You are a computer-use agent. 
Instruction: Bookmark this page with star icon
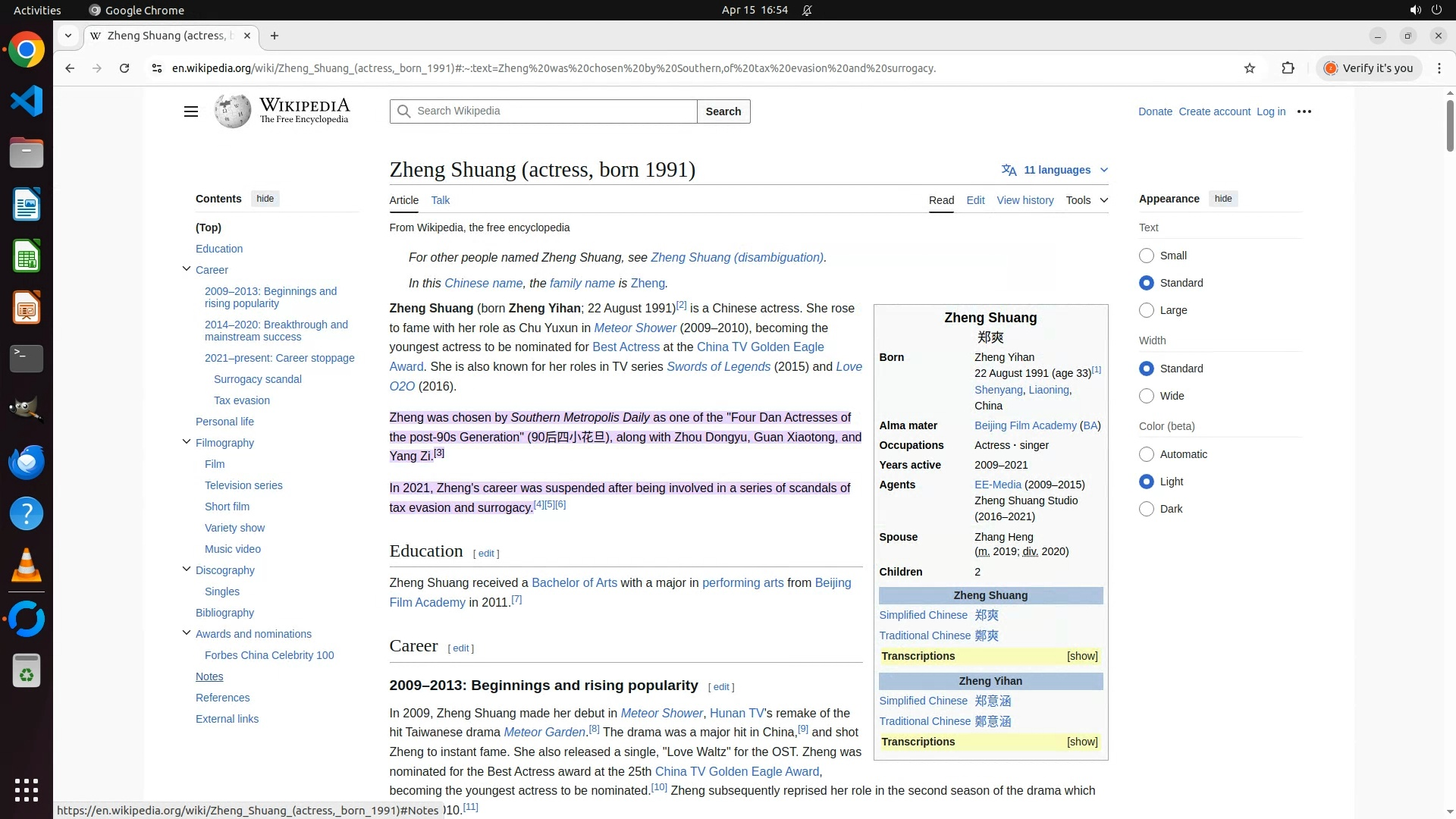[x=1250, y=68]
